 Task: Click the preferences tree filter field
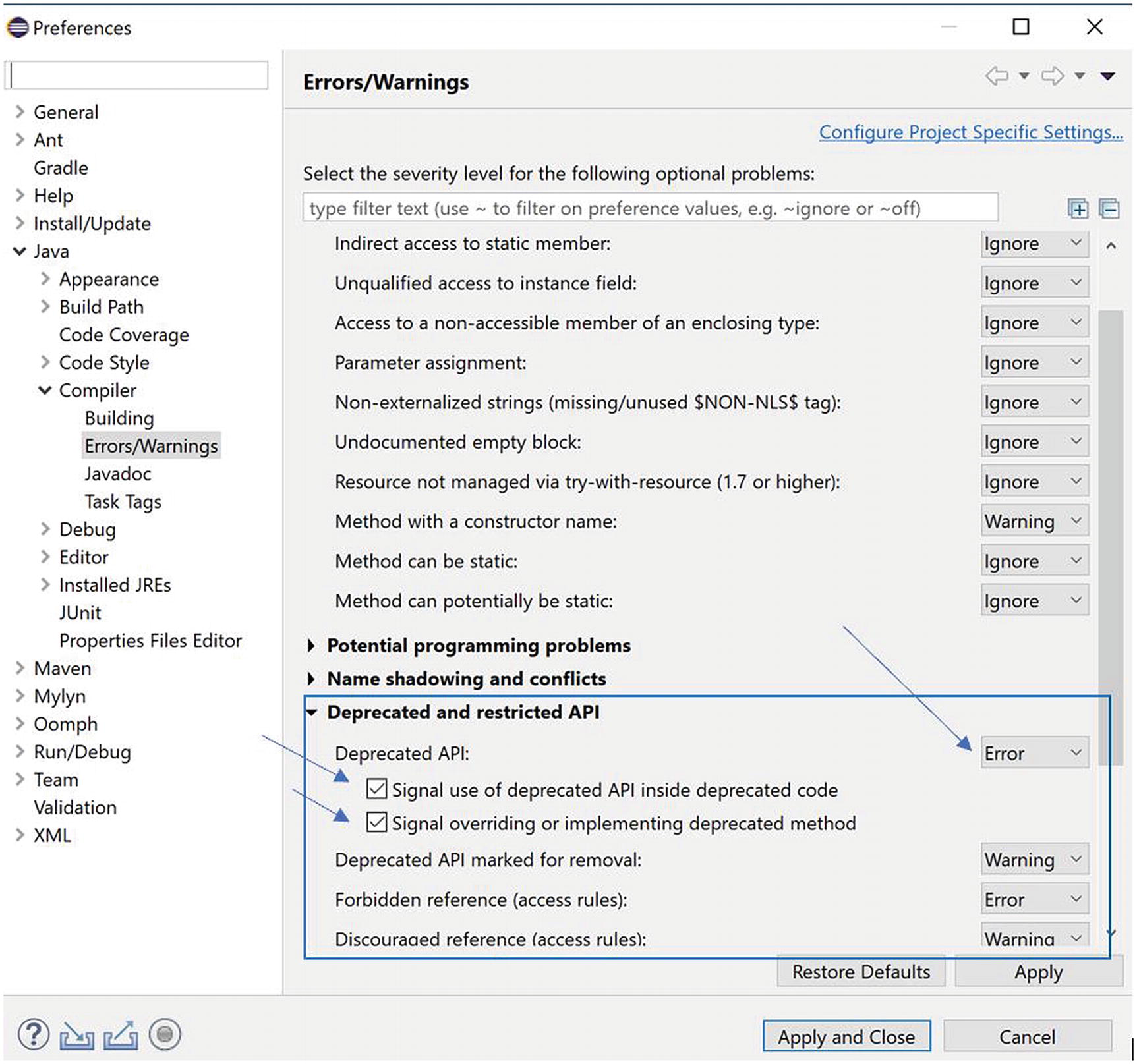(137, 74)
